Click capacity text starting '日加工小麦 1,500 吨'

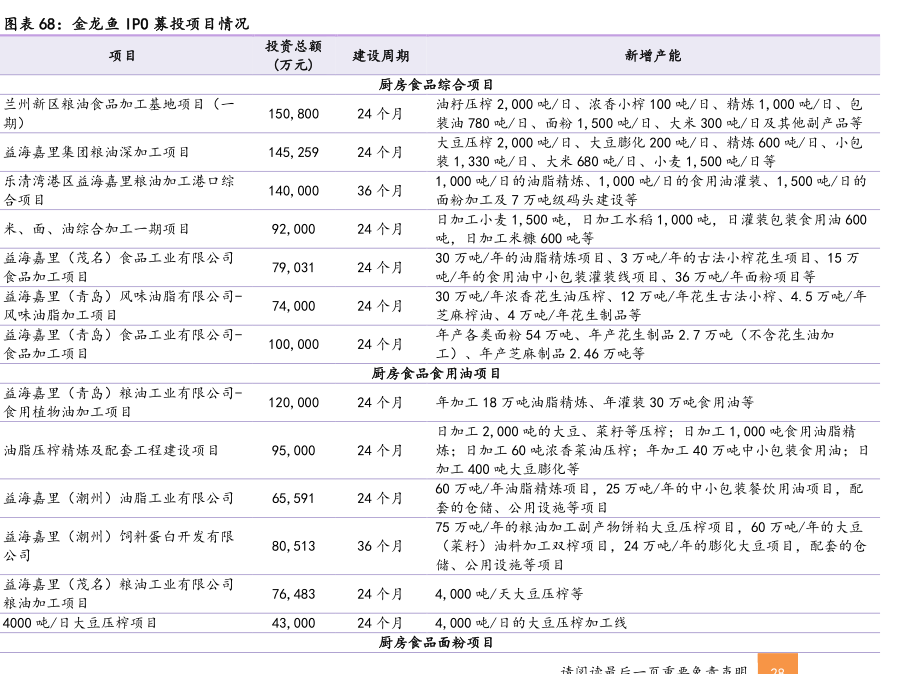[651, 229]
